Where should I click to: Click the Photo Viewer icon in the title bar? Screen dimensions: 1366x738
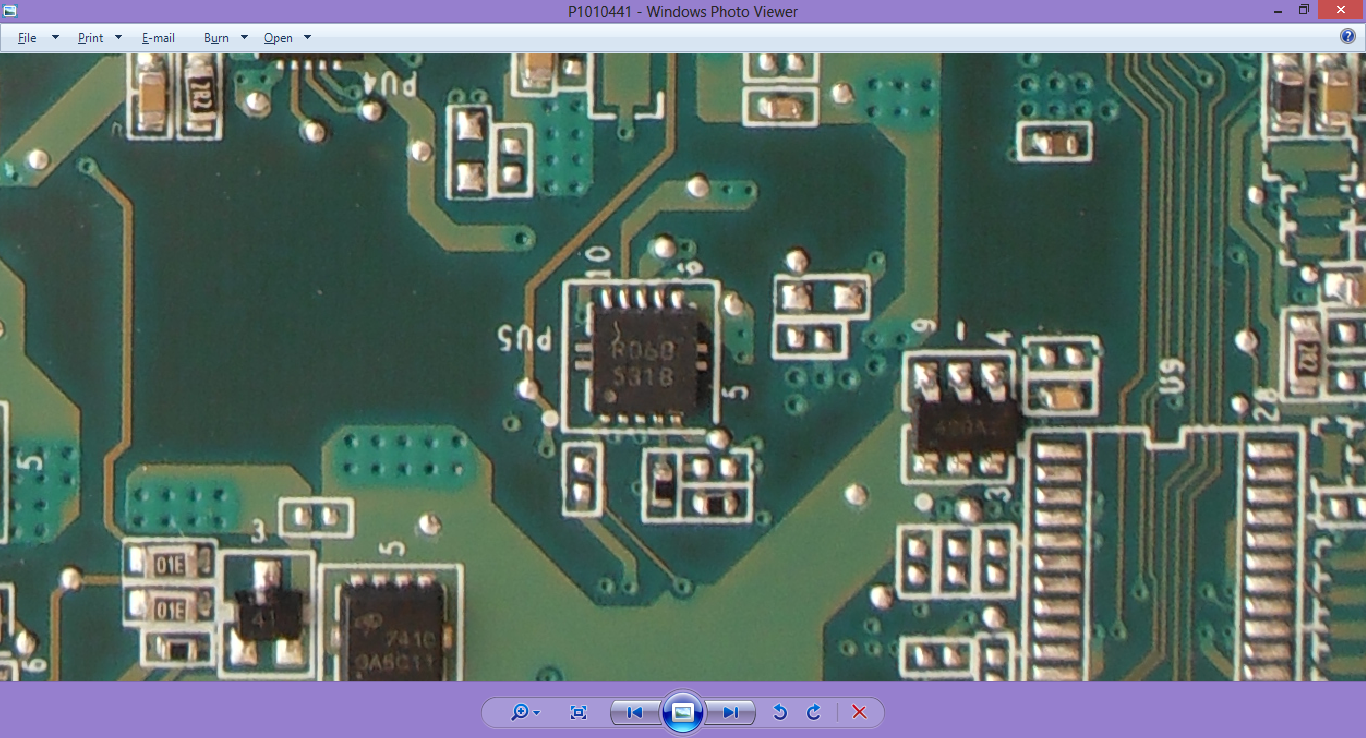[11, 11]
